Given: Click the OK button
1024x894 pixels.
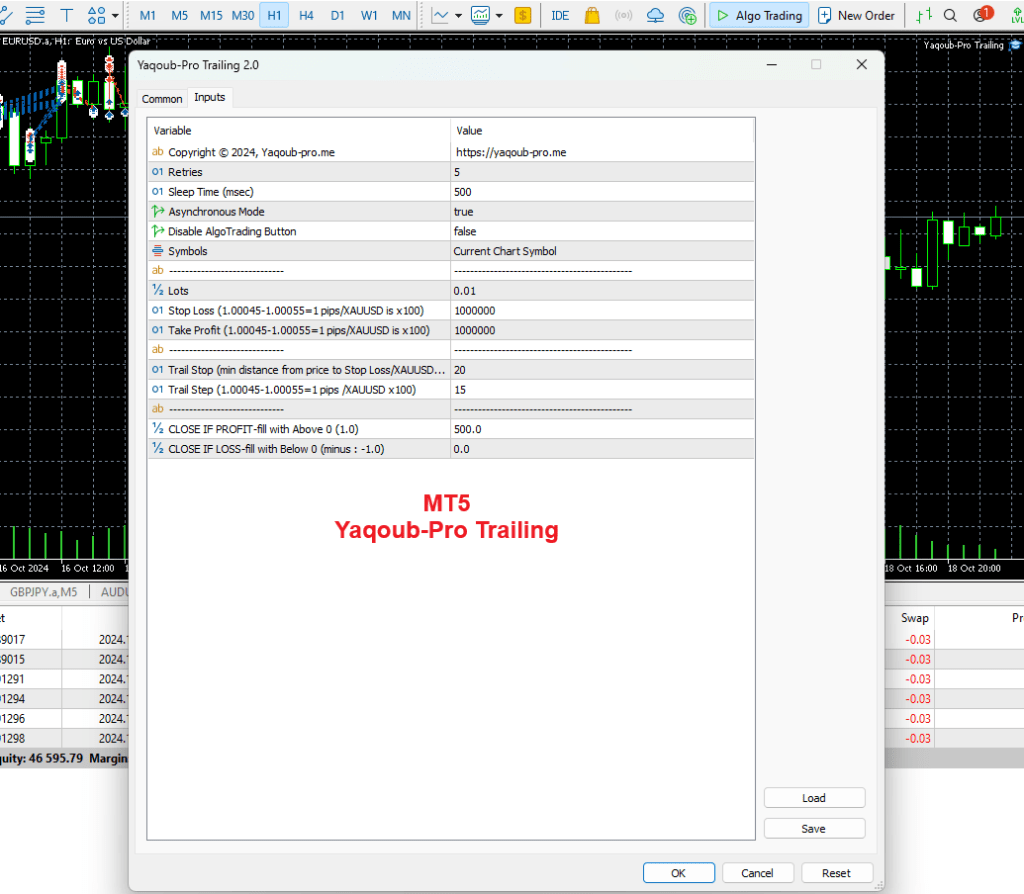Looking at the screenshot, I should (x=678, y=873).
